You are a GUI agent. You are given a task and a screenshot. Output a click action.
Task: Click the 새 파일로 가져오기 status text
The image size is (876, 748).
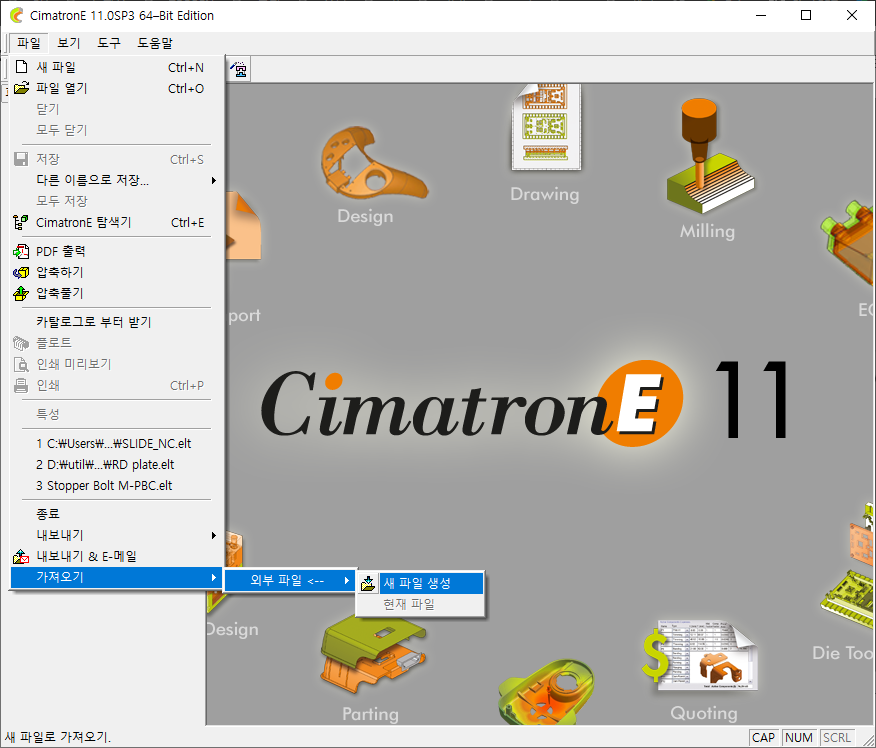point(58,738)
